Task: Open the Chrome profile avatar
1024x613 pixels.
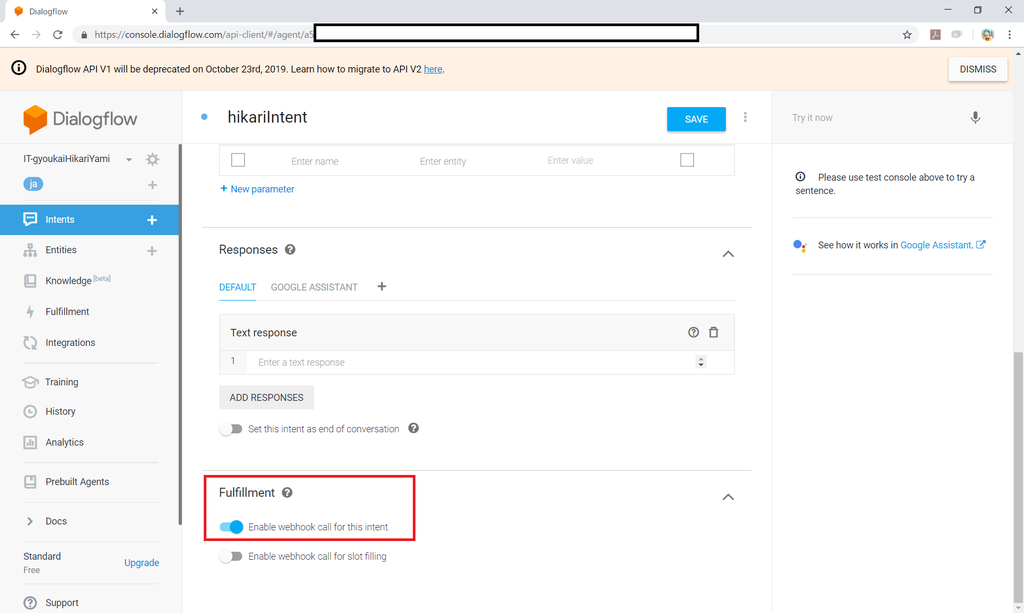Action: (x=987, y=35)
